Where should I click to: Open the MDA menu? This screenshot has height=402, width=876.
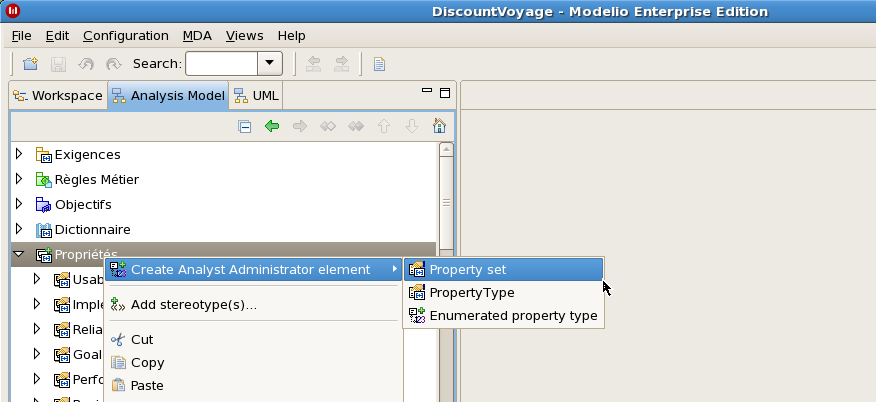(x=197, y=36)
